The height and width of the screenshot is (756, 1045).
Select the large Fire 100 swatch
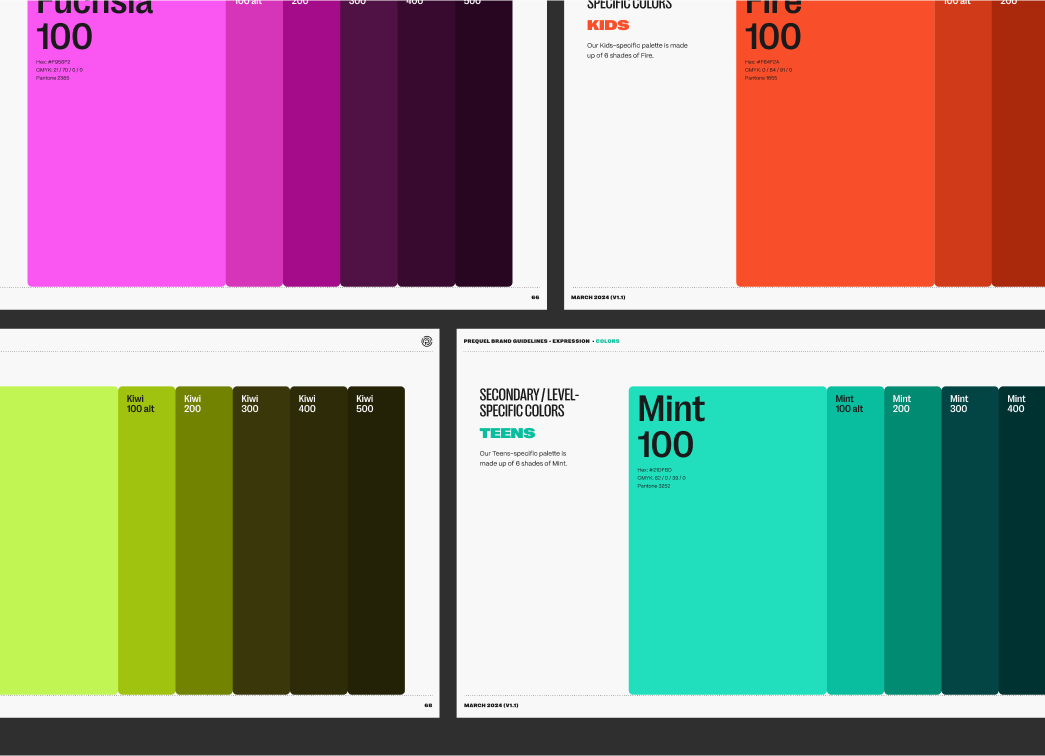click(x=835, y=143)
